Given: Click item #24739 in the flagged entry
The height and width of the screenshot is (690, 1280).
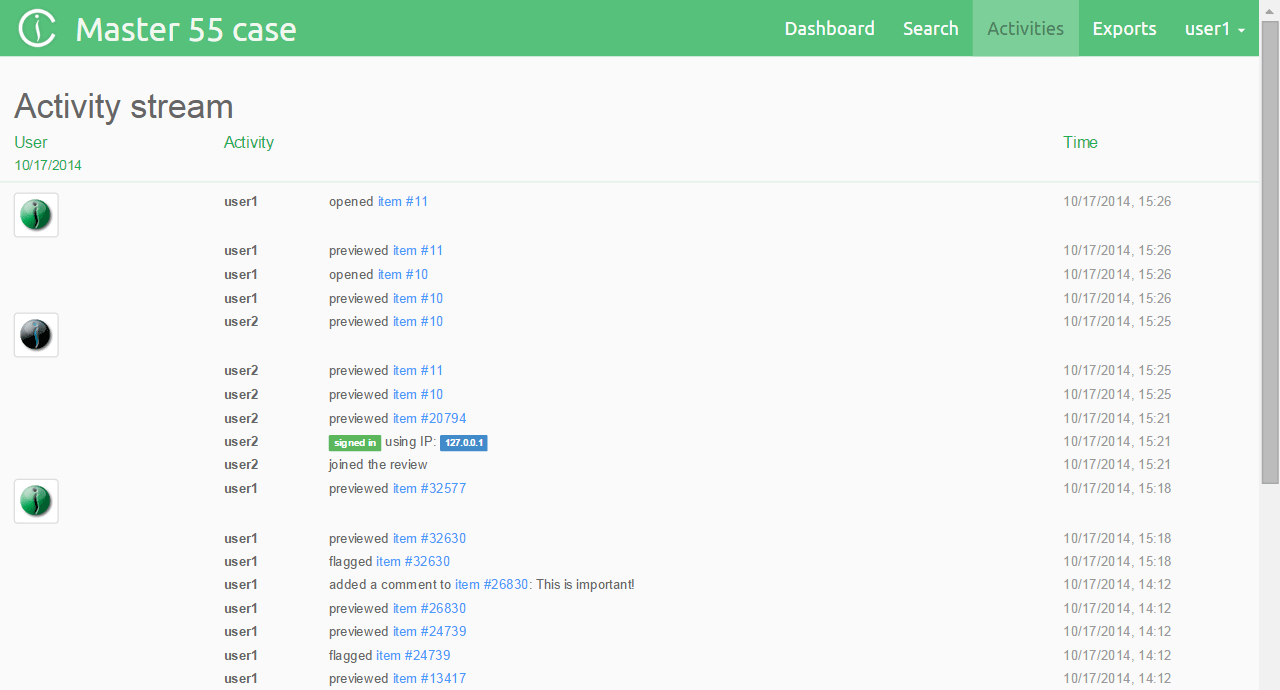Looking at the screenshot, I should [x=413, y=656].
